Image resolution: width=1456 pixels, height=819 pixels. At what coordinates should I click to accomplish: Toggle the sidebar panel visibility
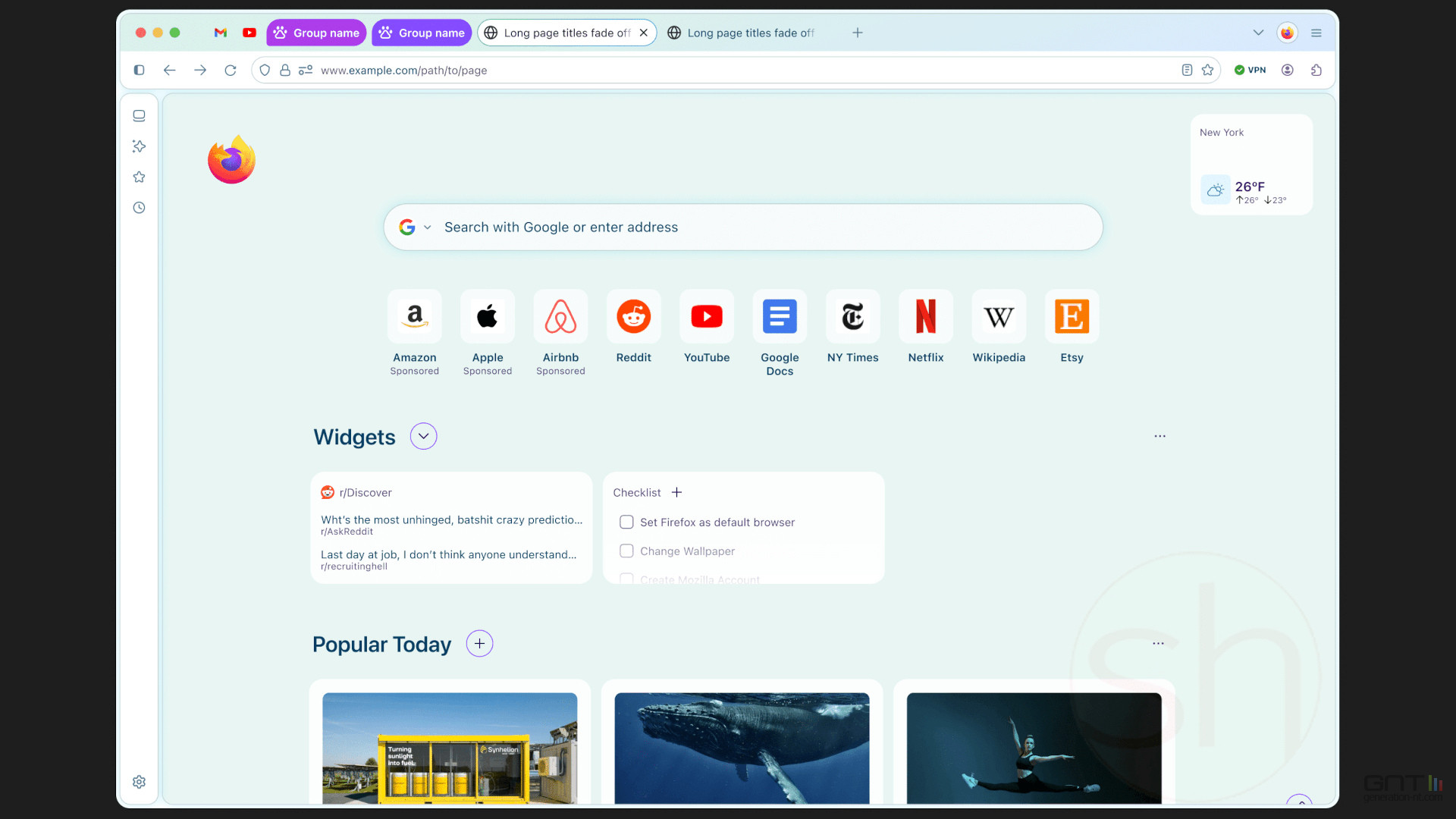pos(139,70)
